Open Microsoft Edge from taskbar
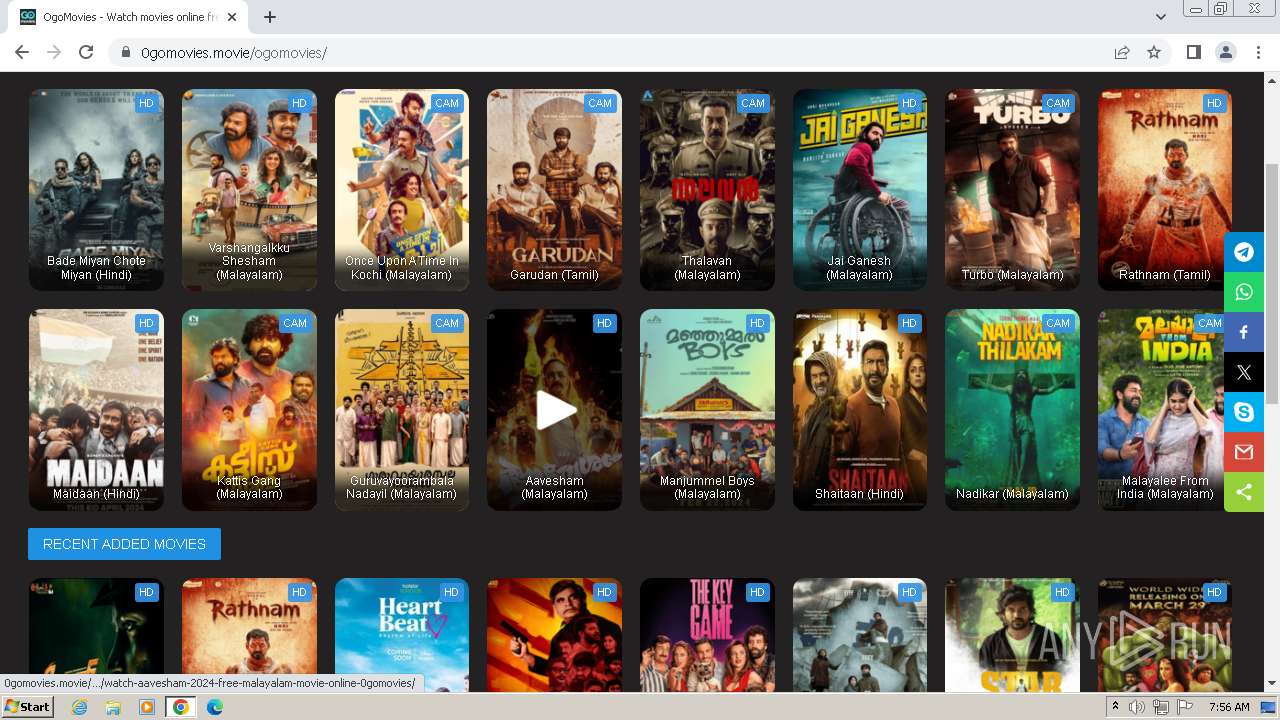 215,707
